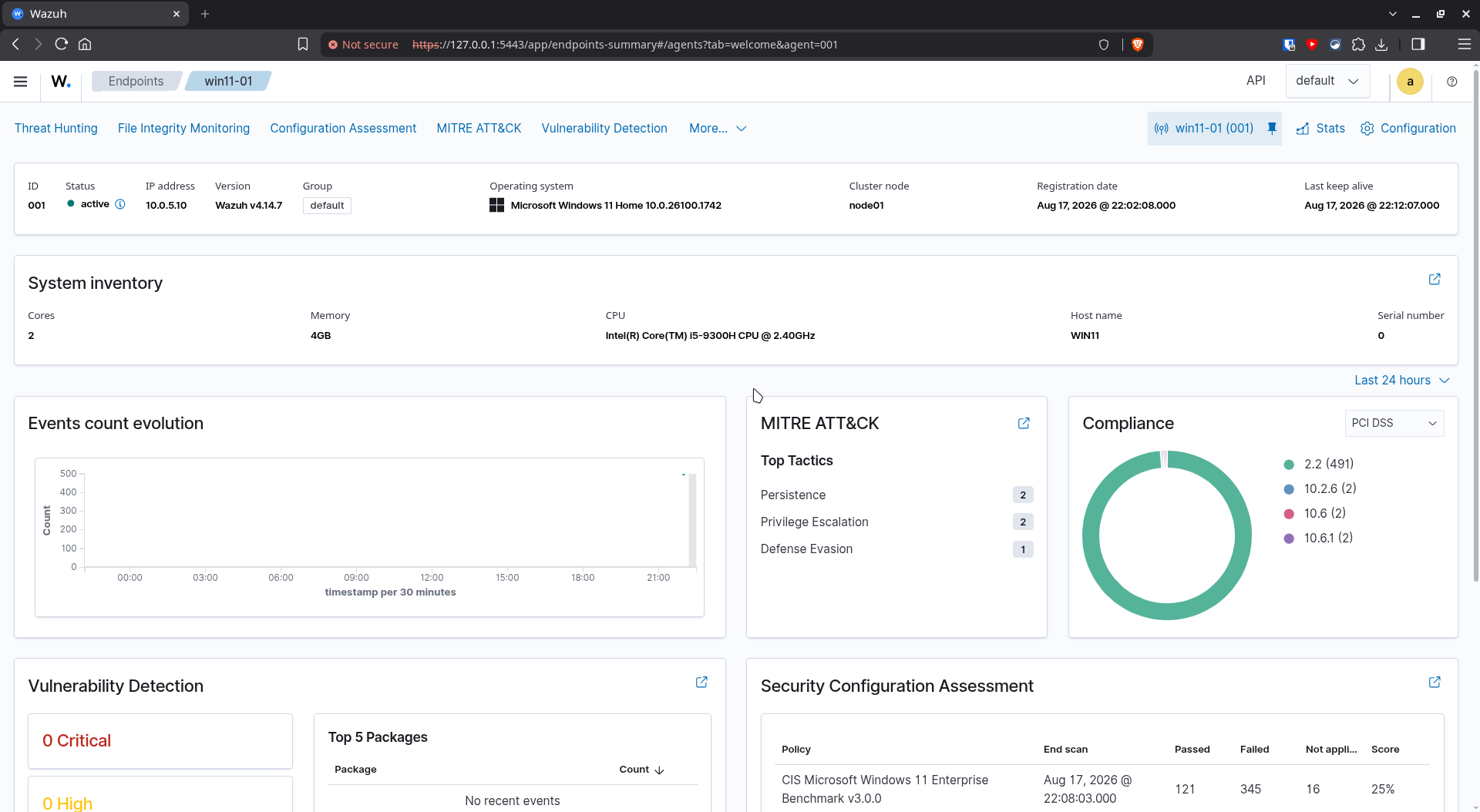Open browser downloads
The height and width of the screenshot is (812, 1480).
pyautogui.click(x=1381, y=45)
